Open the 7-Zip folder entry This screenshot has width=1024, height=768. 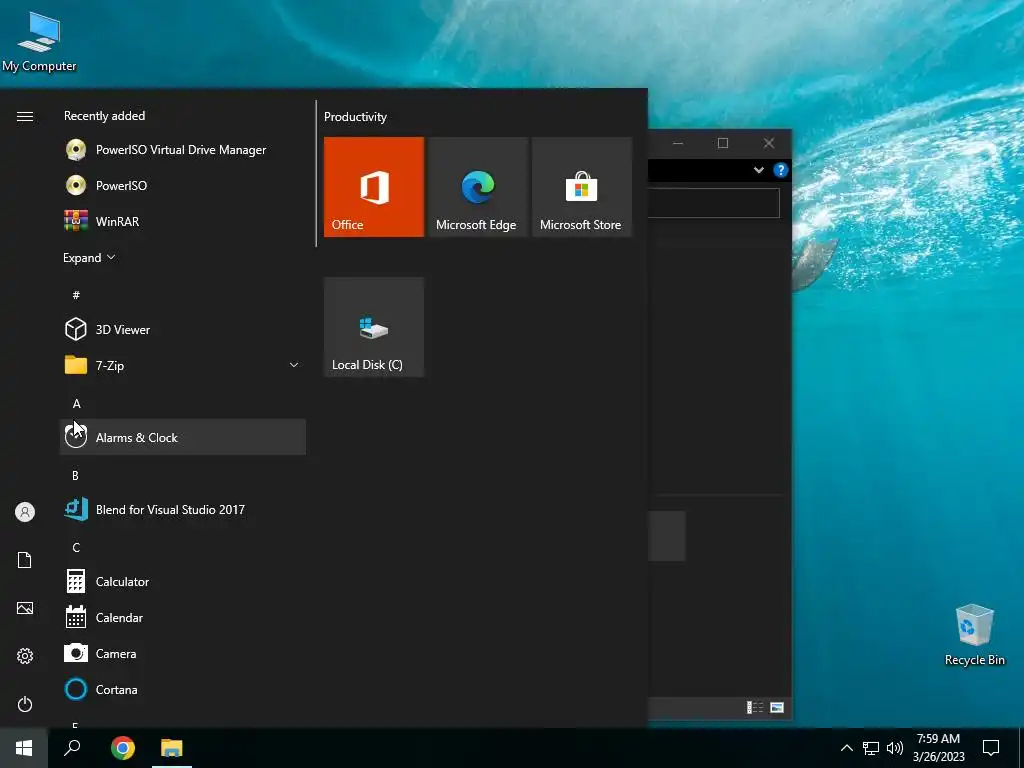183,365
